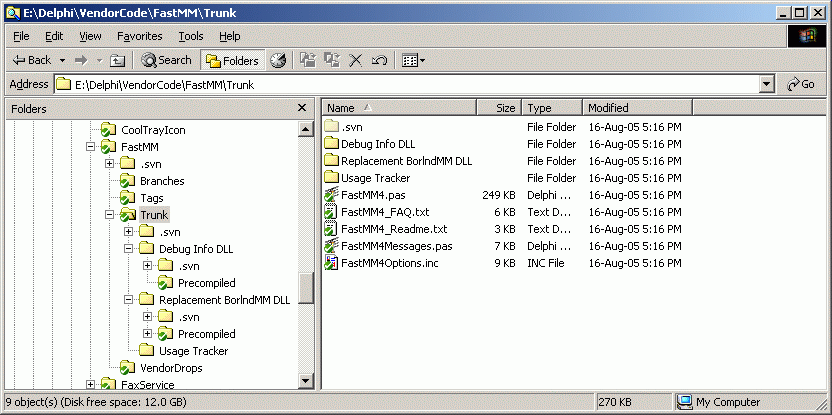This screenshot has height=415, width=832.
Task: Select VendorDrops folder in tree
Action: click(171, 368)
